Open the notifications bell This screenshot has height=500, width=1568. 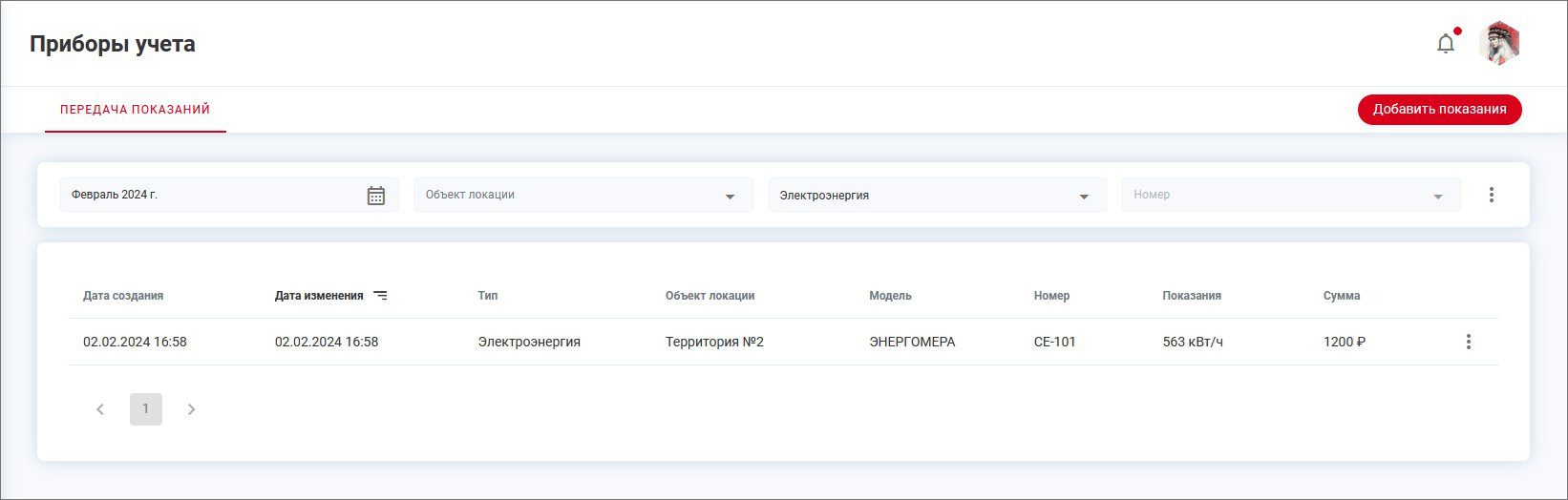(x=1446, y=44)
